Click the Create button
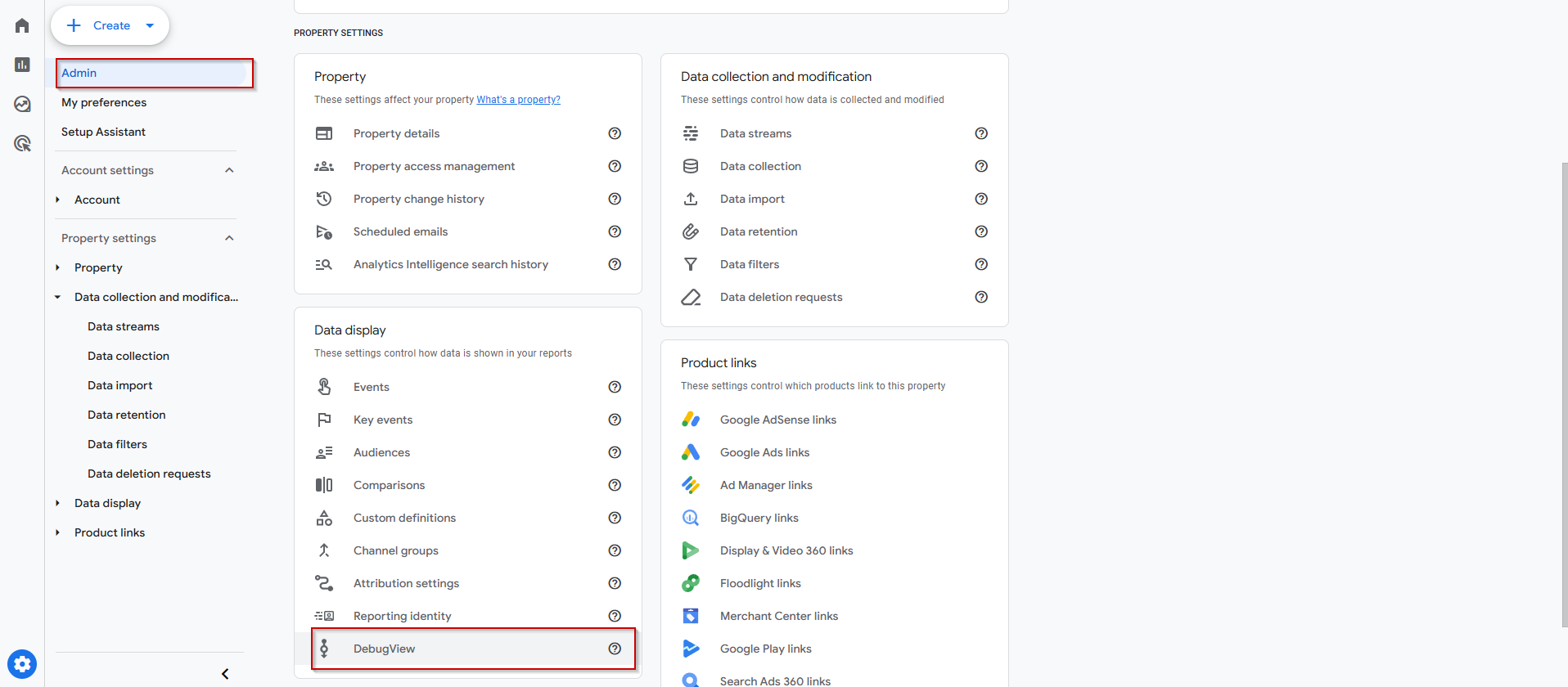Viewport: 1568px width, 687px height. pos(110,25)
